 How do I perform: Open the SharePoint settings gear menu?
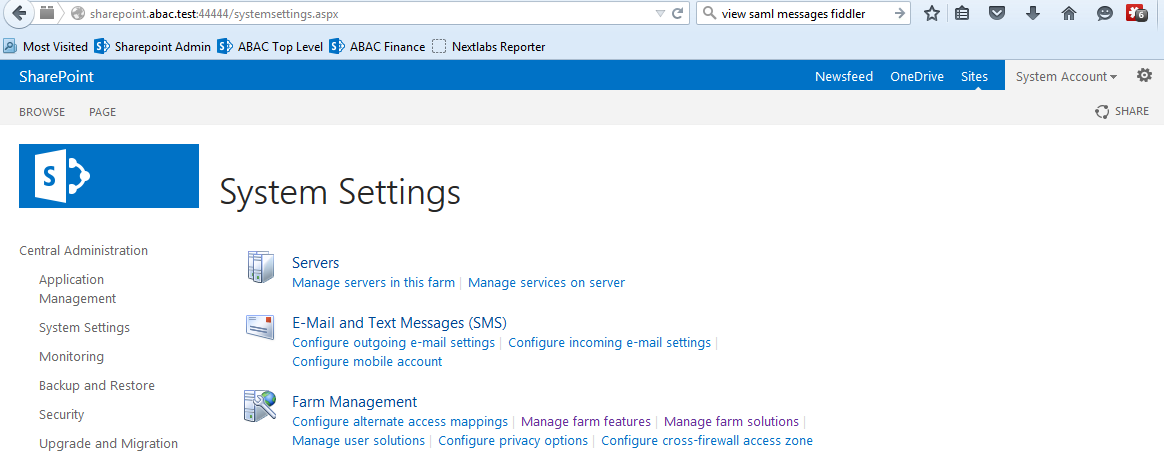tap(1144, 76)
